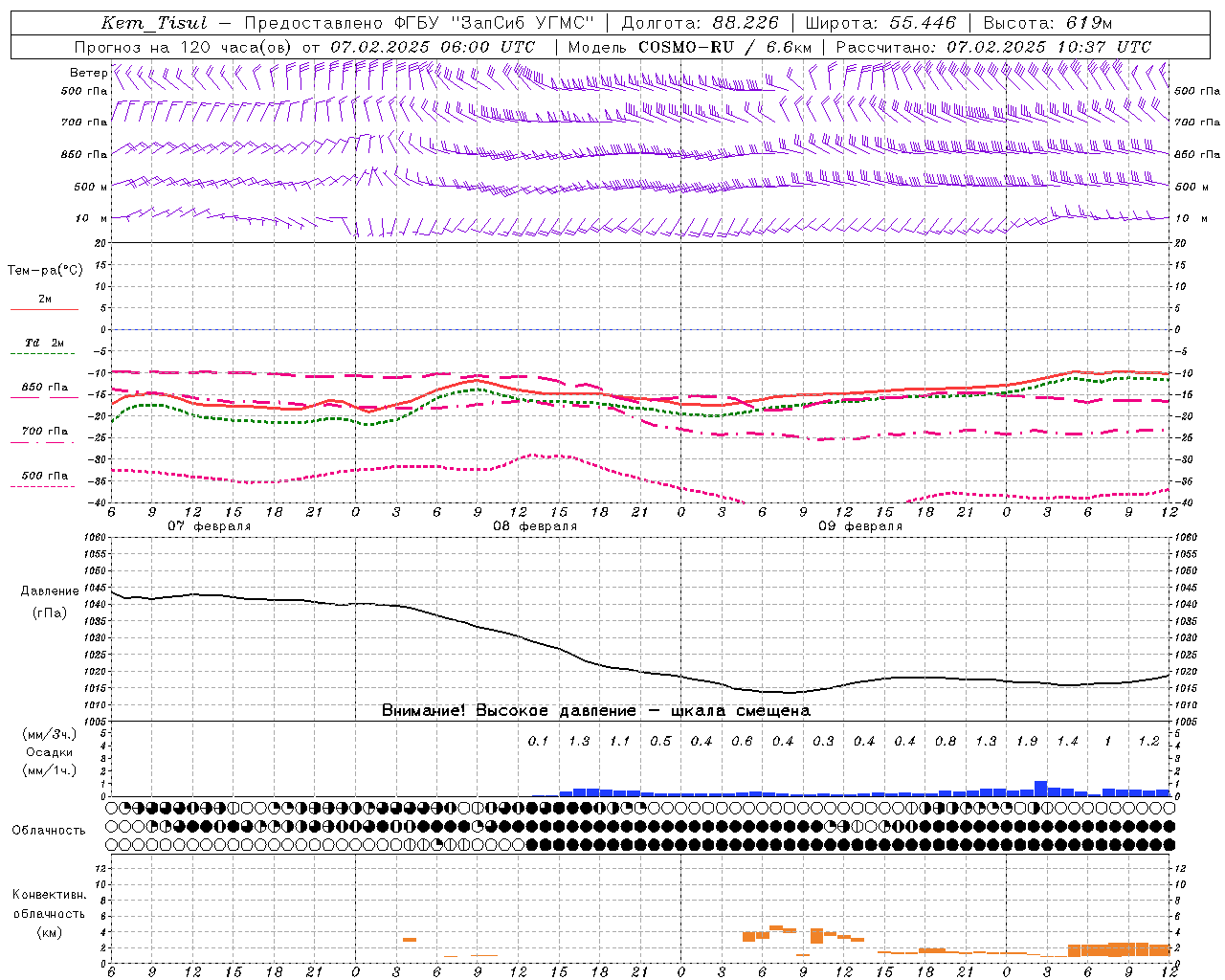Click the Конвективн. label
The height and width of the screenshot is (980, 1225).
[x=49, y=895]
